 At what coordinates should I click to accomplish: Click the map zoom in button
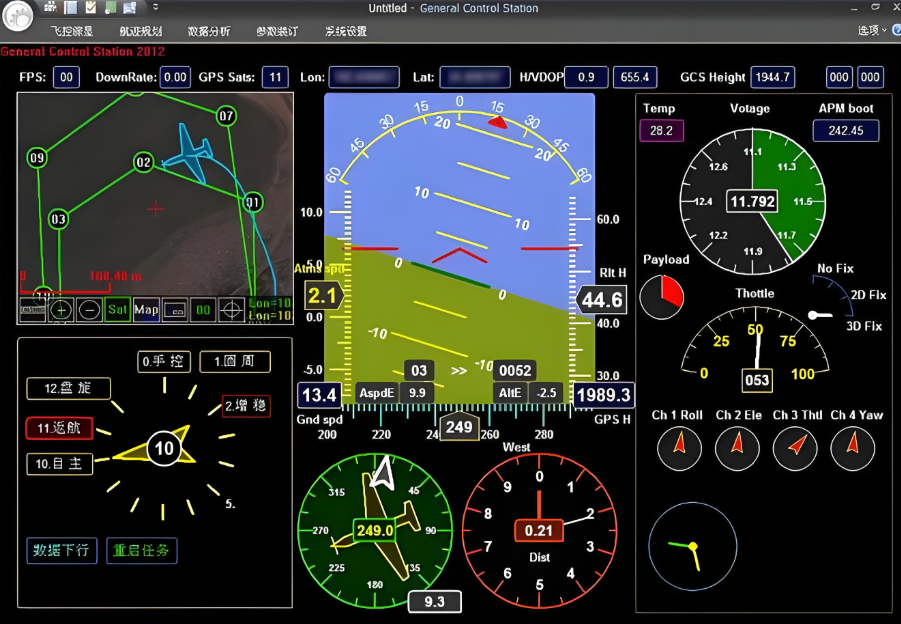click(61, 310)
